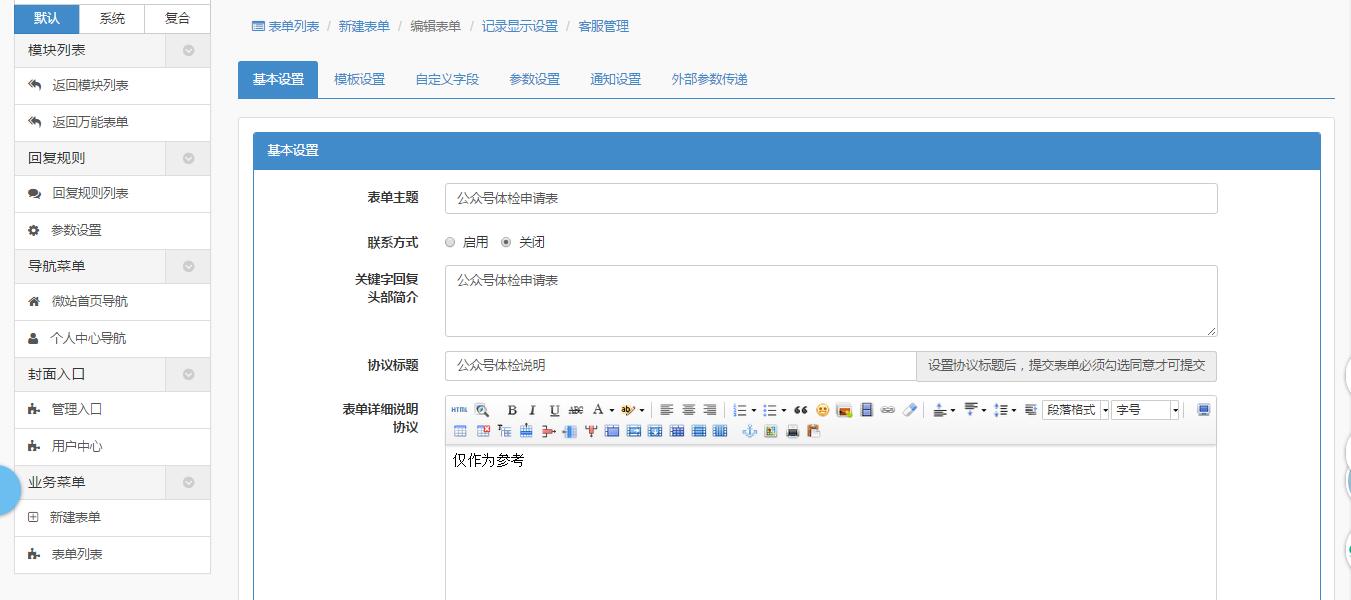Select the 启用 radio for 联系方式
Image resolution: width=1351 pixels, height=600 pixels.
pos(450,241)
